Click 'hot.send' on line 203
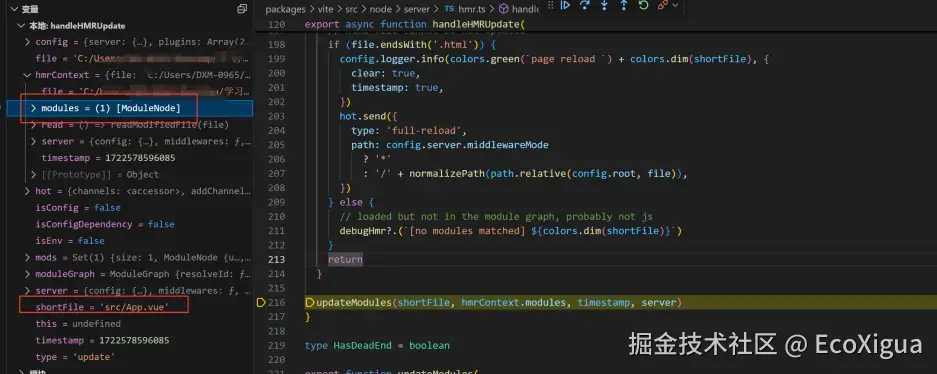Viewport: 937px width, 374px height. click(363, 116)
